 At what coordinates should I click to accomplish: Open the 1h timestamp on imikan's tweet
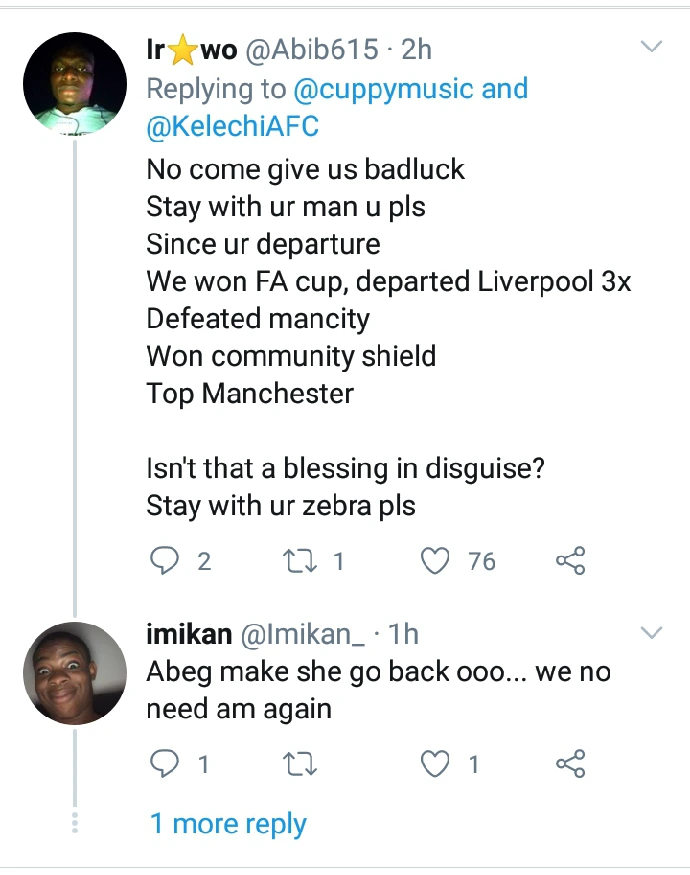pos(402,633)
